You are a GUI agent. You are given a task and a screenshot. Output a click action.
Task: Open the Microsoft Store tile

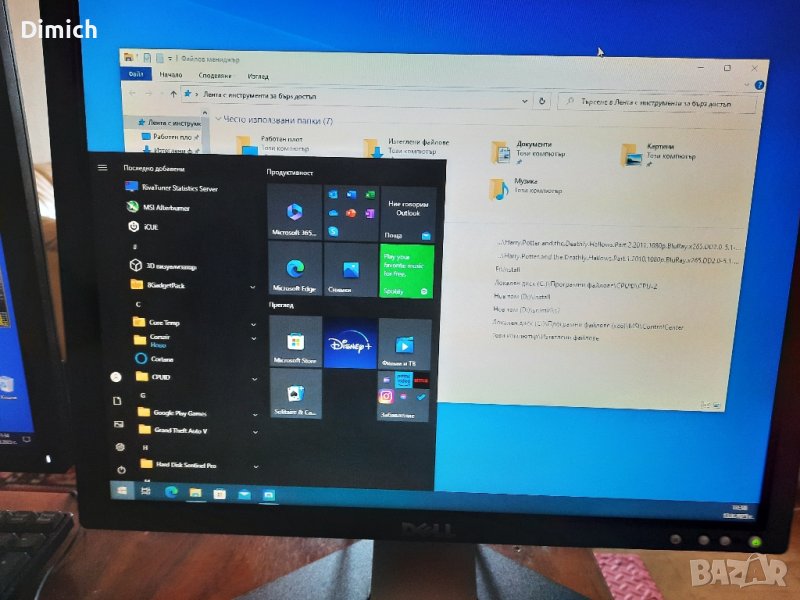click(x=295, y=341)
